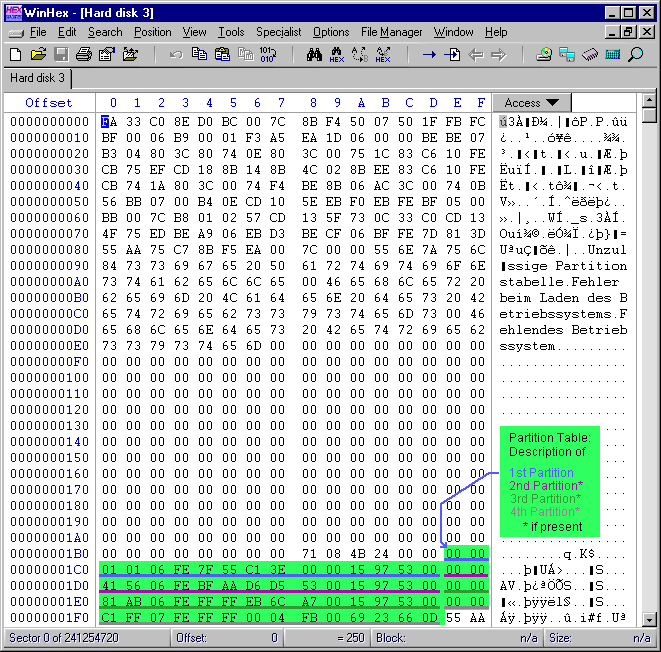This screenshot has width=661, height=652.
Task: Click the scrollbar up arrow
Action: 649,100
